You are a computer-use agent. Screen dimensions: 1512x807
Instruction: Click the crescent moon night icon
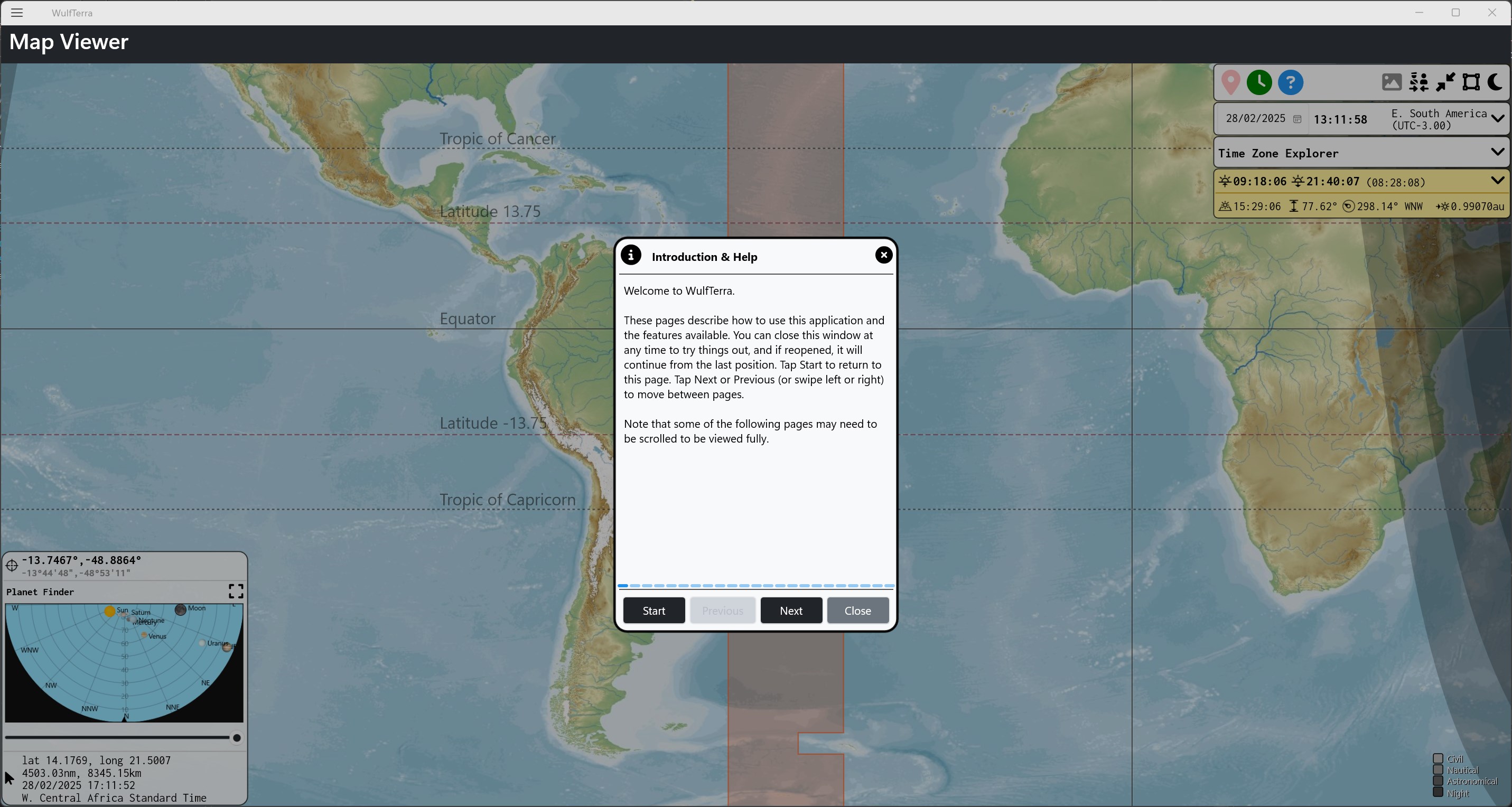pos(1496,82)
